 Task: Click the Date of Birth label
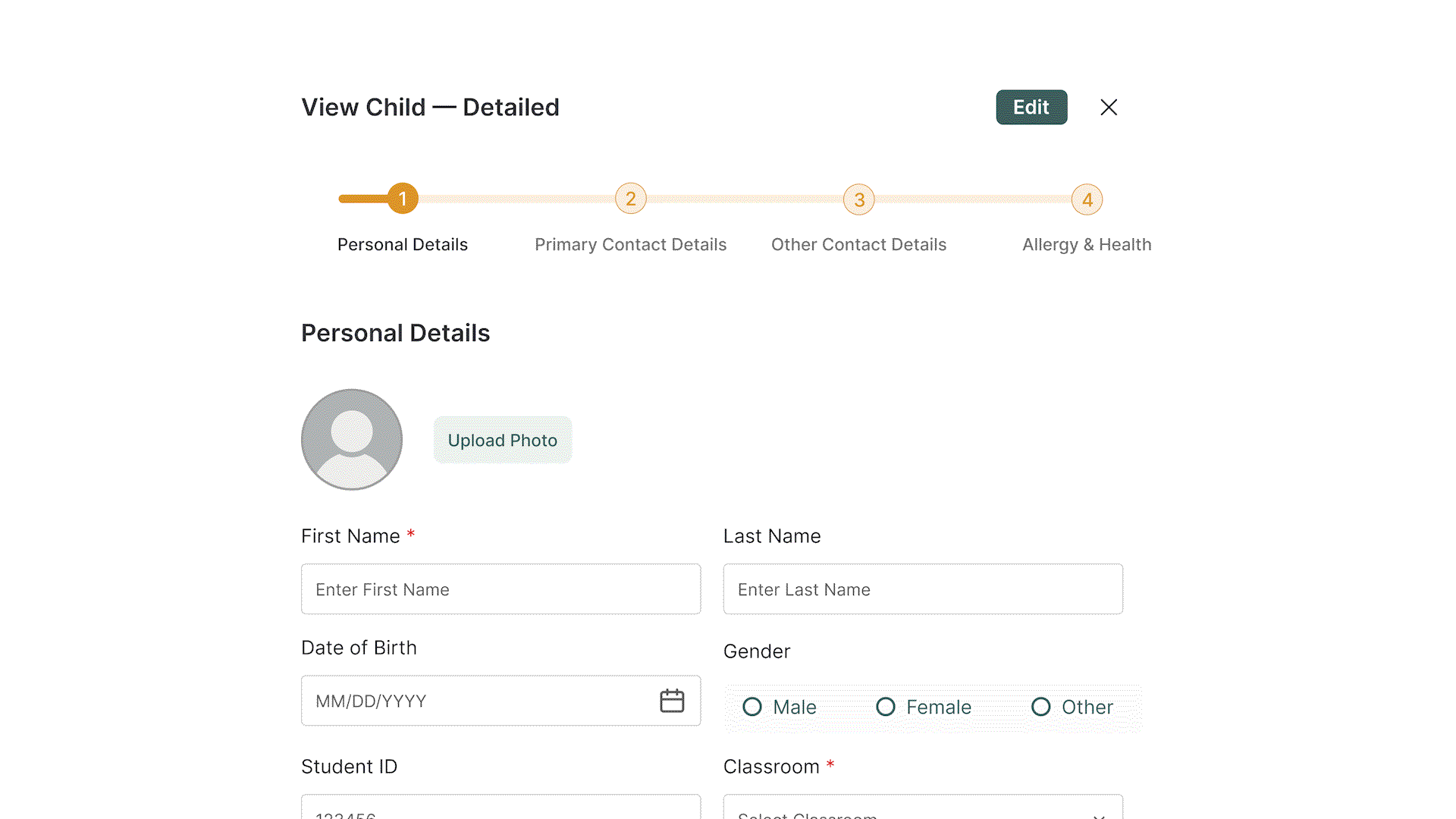359,648
